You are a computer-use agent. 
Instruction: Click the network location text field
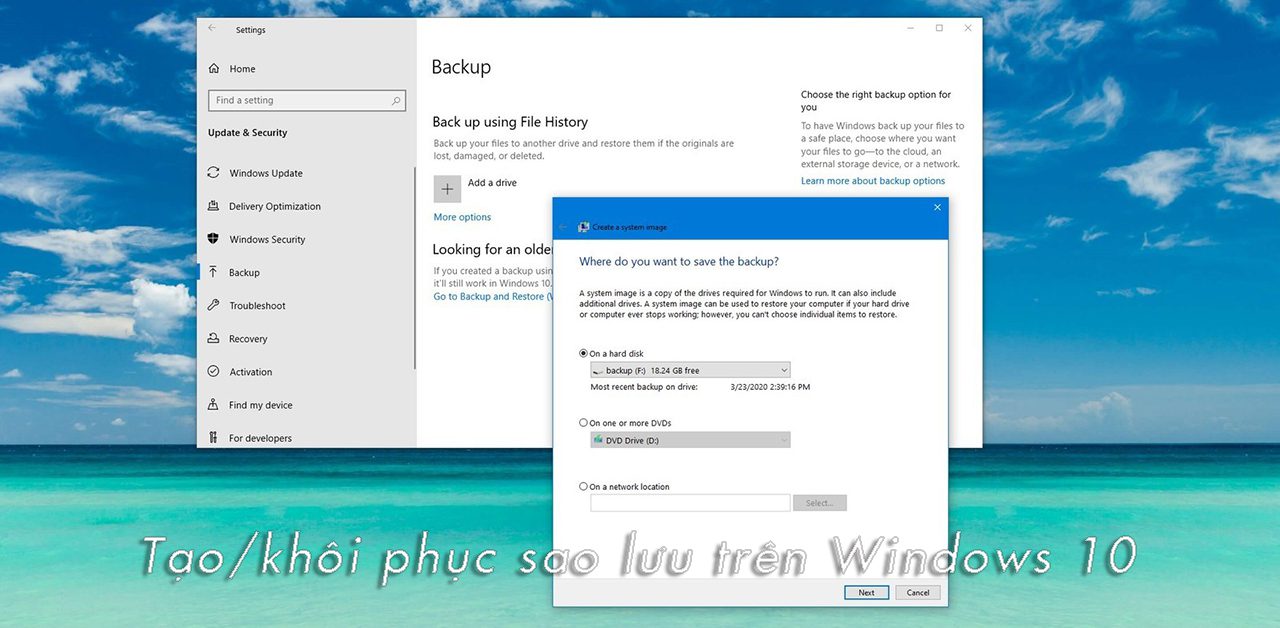[690, 503]
